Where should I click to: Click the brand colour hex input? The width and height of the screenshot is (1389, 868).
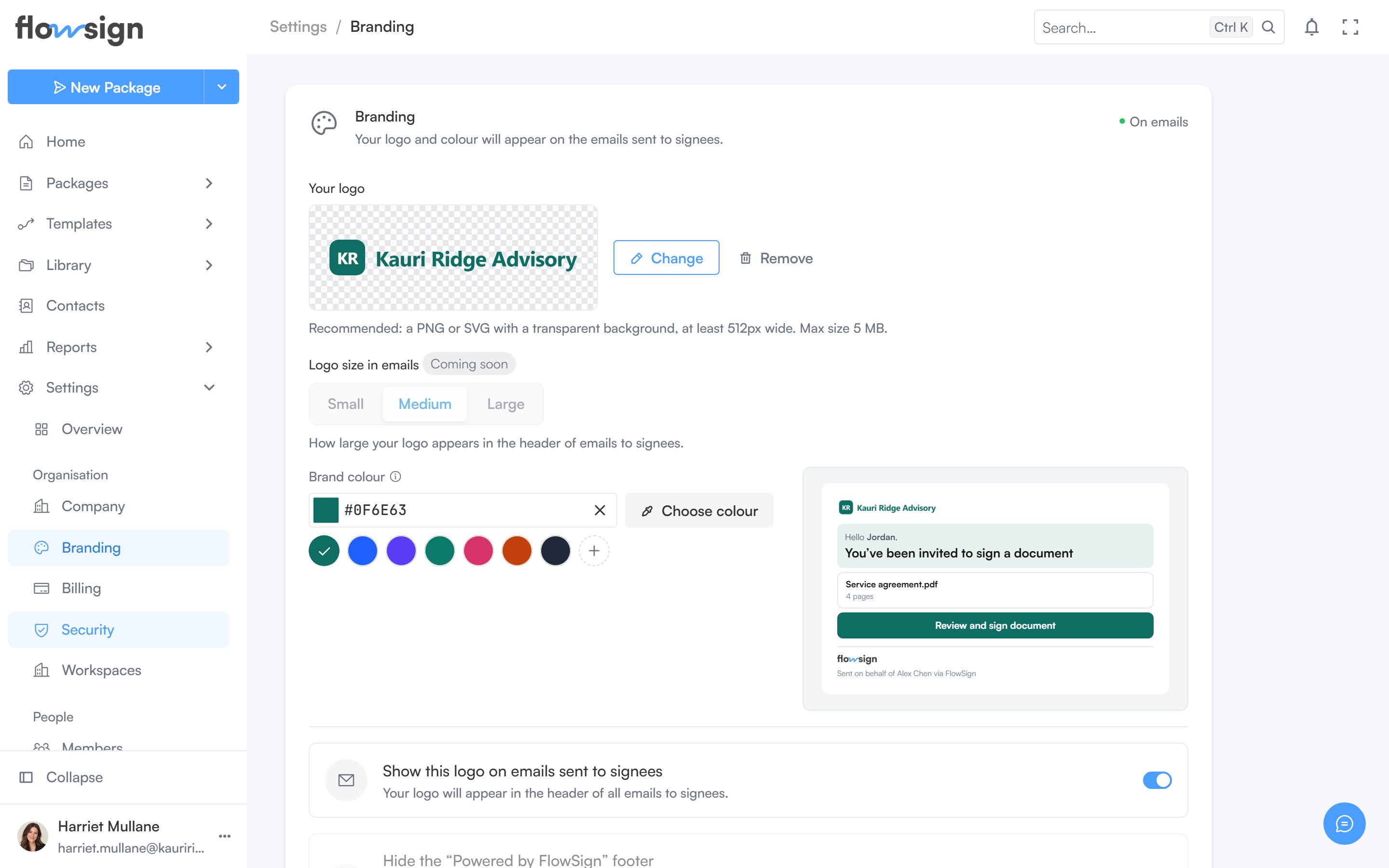463,510
